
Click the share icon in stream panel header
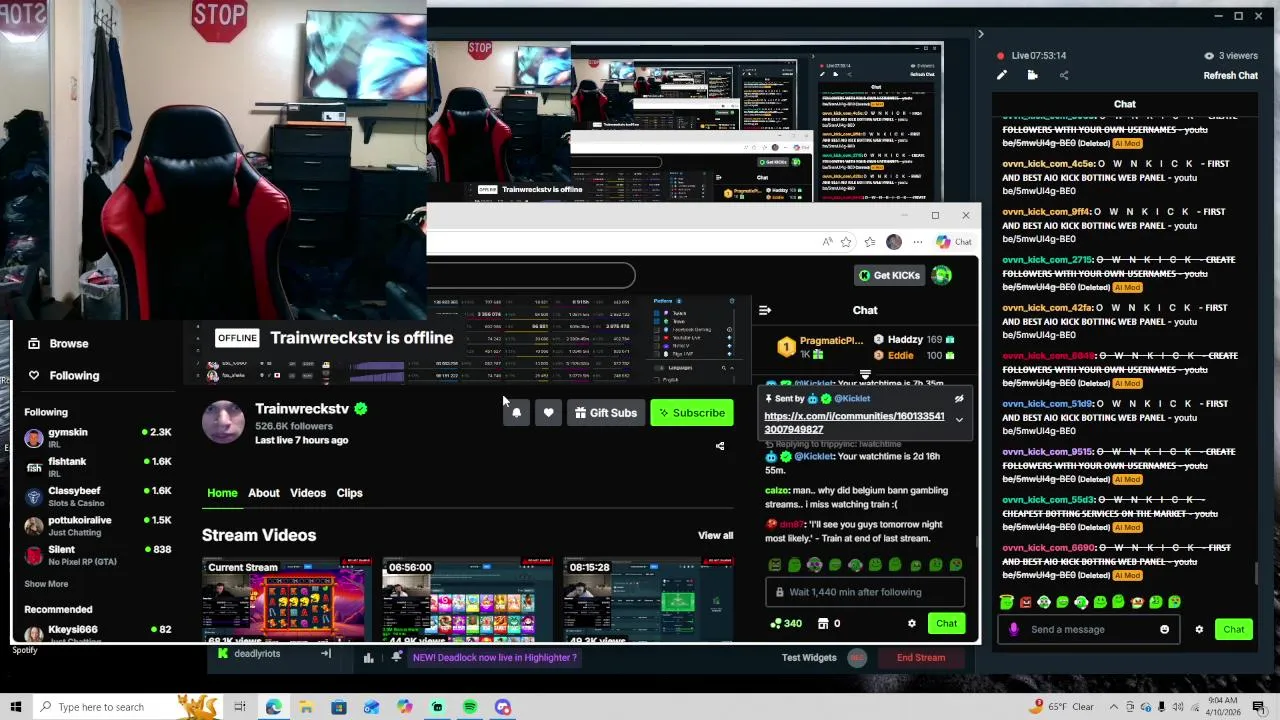1064,75
